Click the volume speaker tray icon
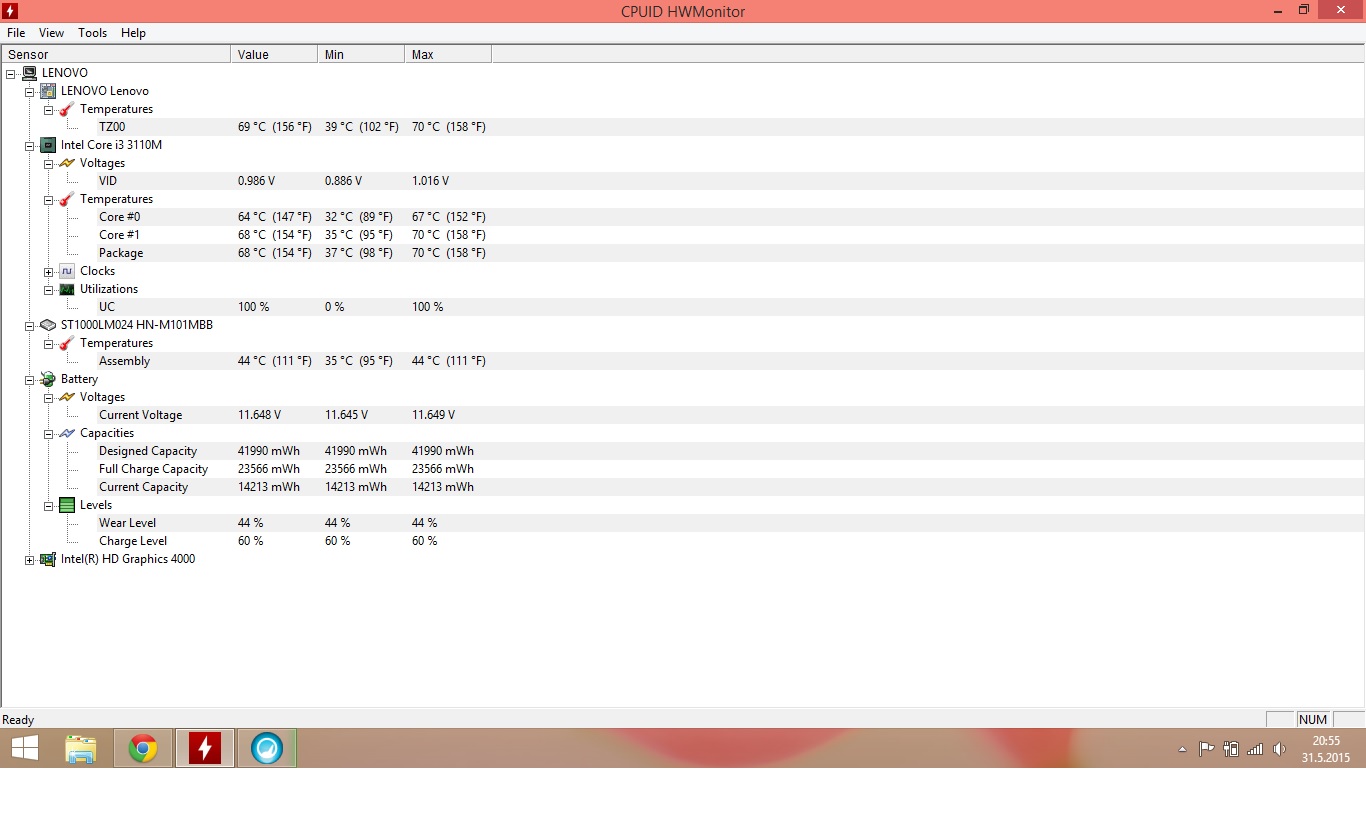This screenshot has width=1366, height=838. 1279,749
